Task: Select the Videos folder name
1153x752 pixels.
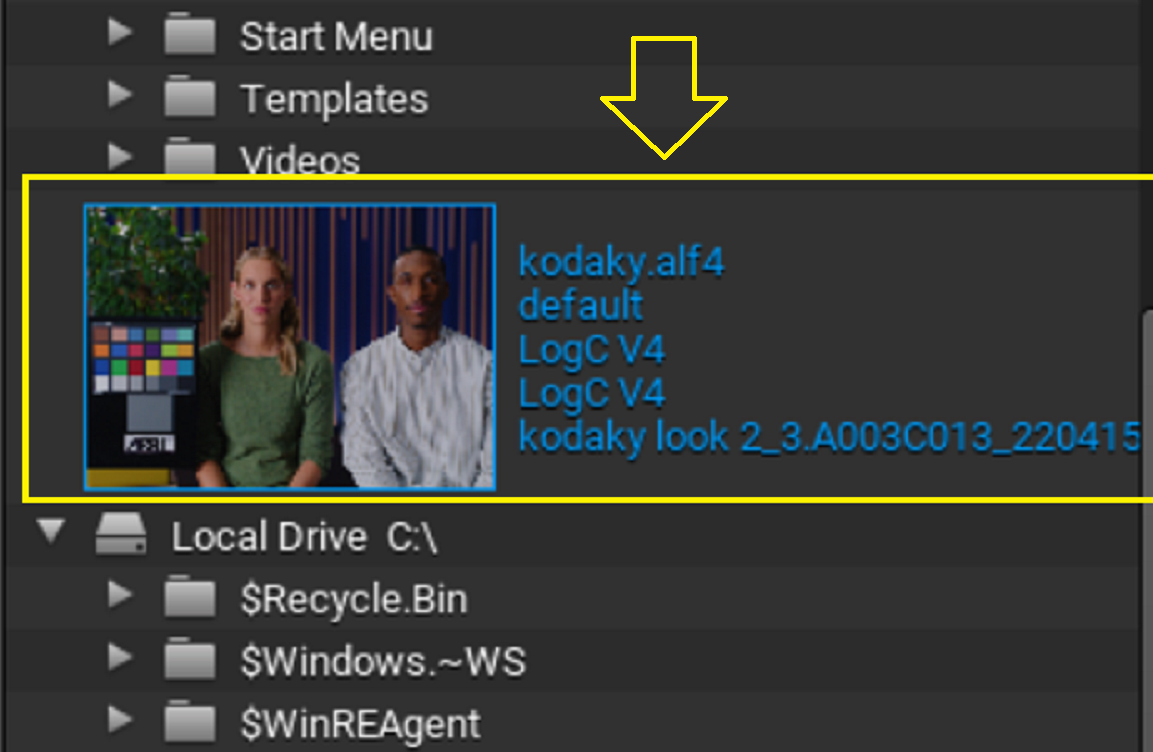Action: coord(300,159)
